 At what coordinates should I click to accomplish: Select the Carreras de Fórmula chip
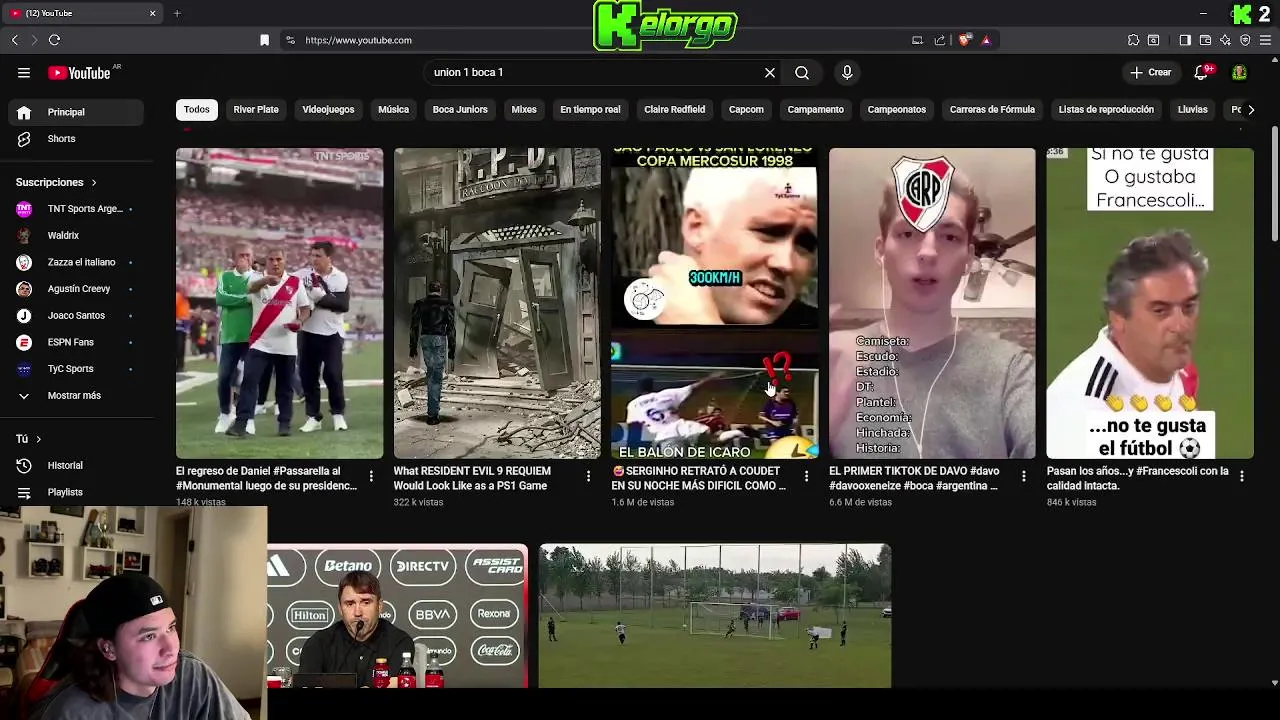[x=992, y=110]
